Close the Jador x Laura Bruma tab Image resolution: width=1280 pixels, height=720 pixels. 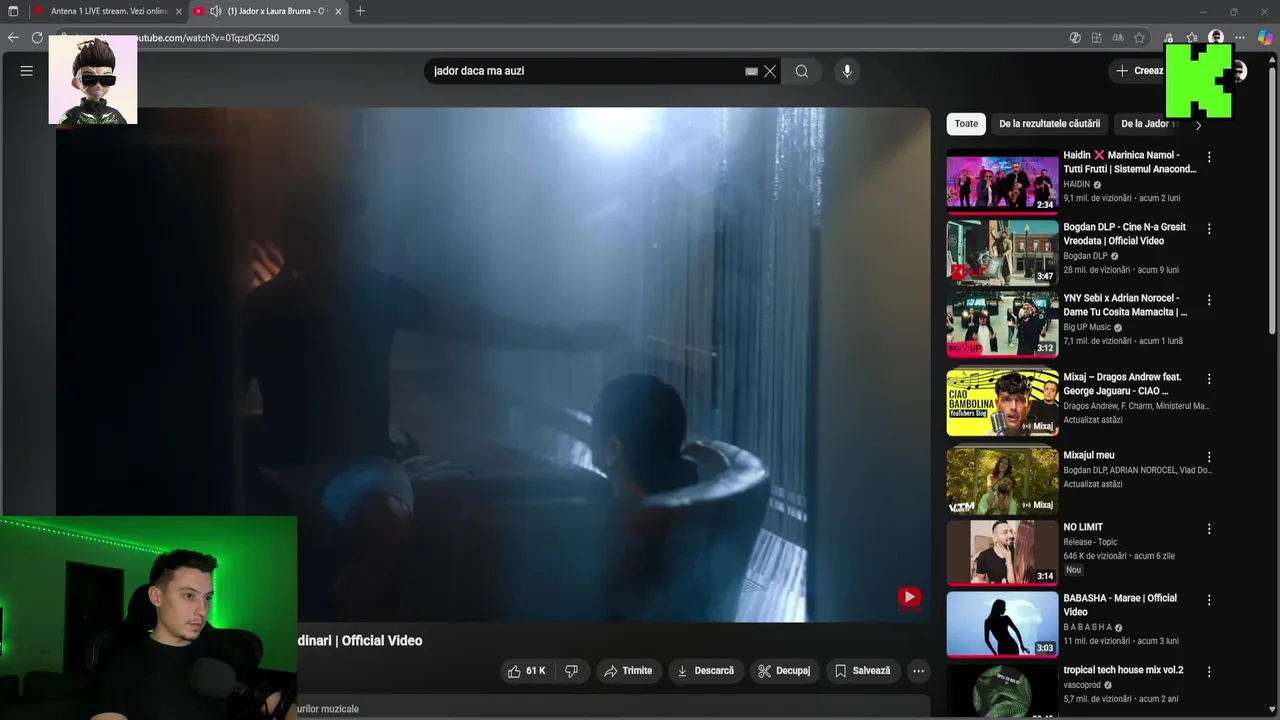tap(338, 11)
